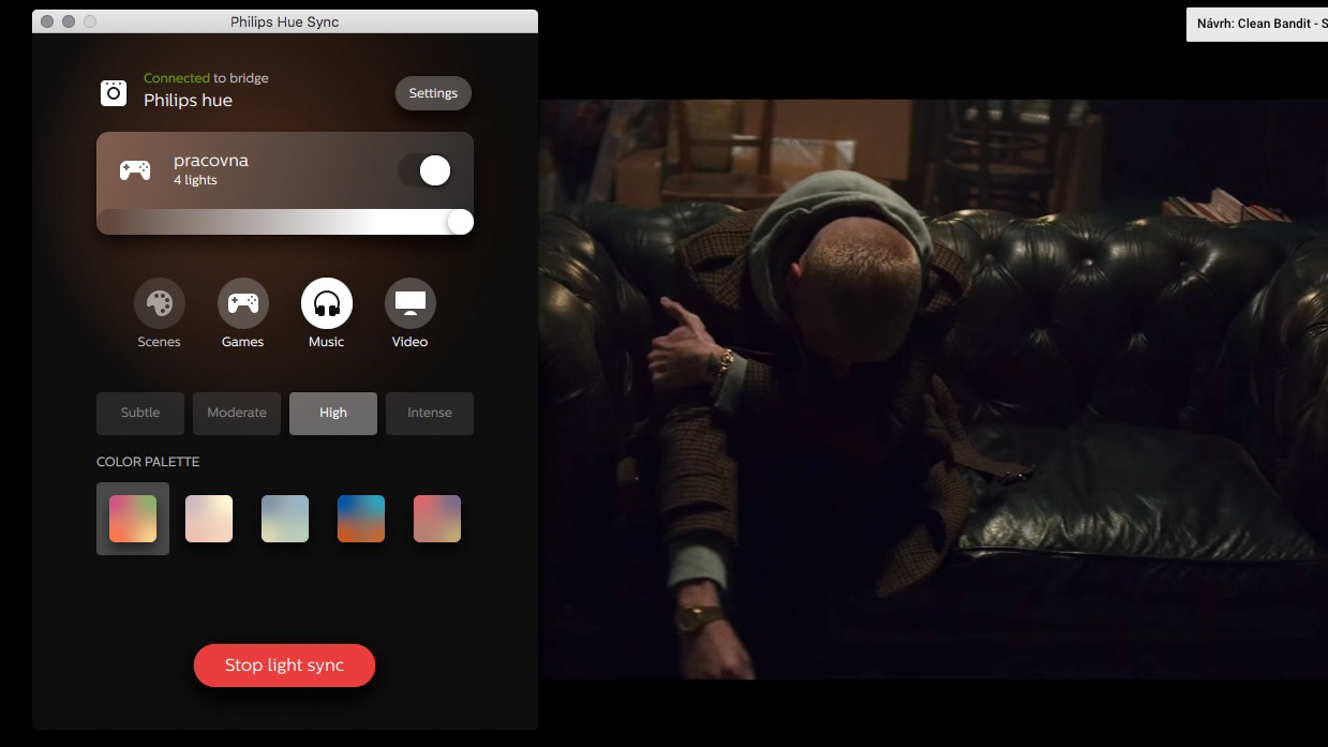This screenshot has width=1328, height=747.
Task: Select the red-tan color palette
Action: [x=437, y=518]
